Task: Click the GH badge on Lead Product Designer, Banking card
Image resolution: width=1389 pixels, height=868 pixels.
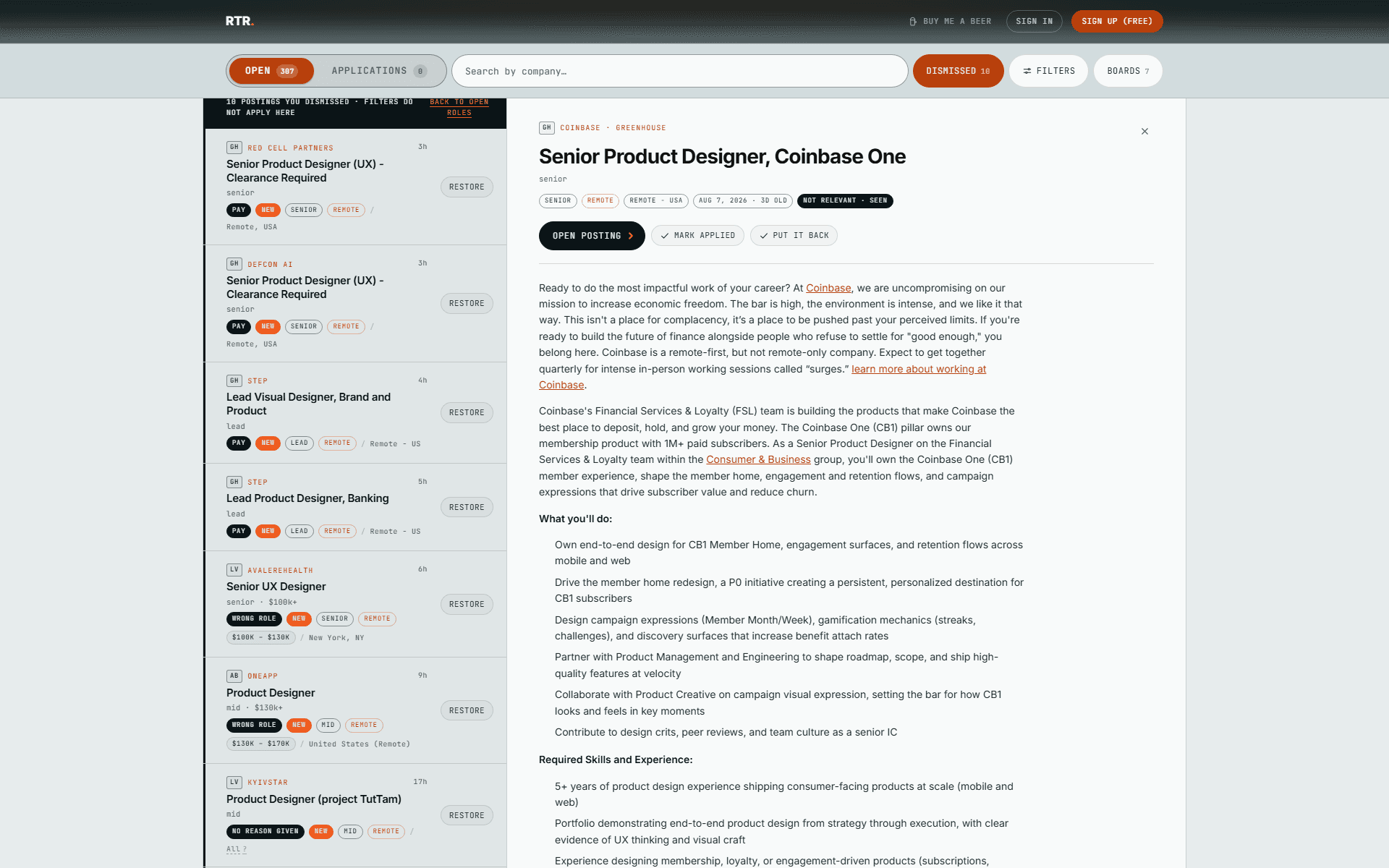Action: 234,482
